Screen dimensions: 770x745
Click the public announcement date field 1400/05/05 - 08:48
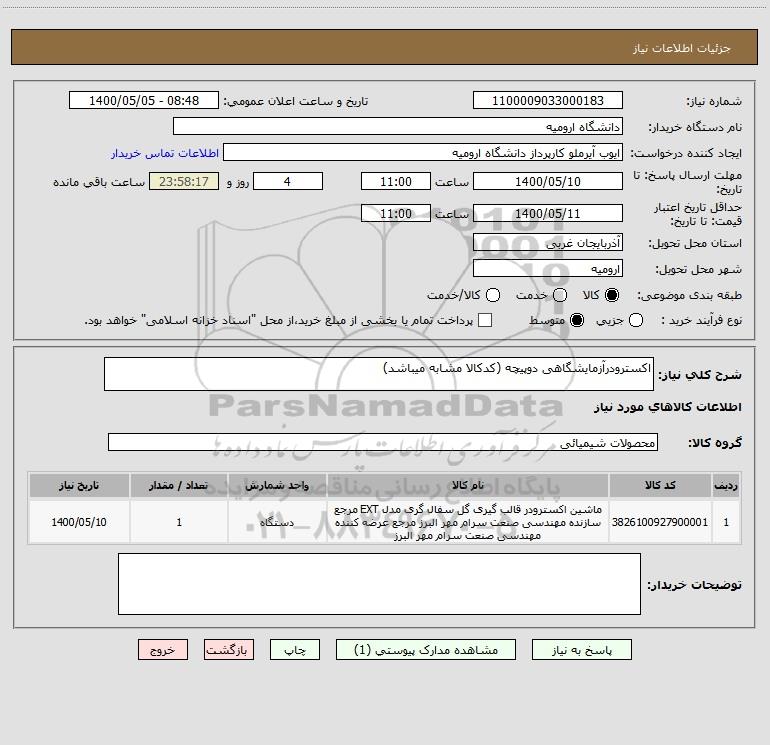coord(144,101)
